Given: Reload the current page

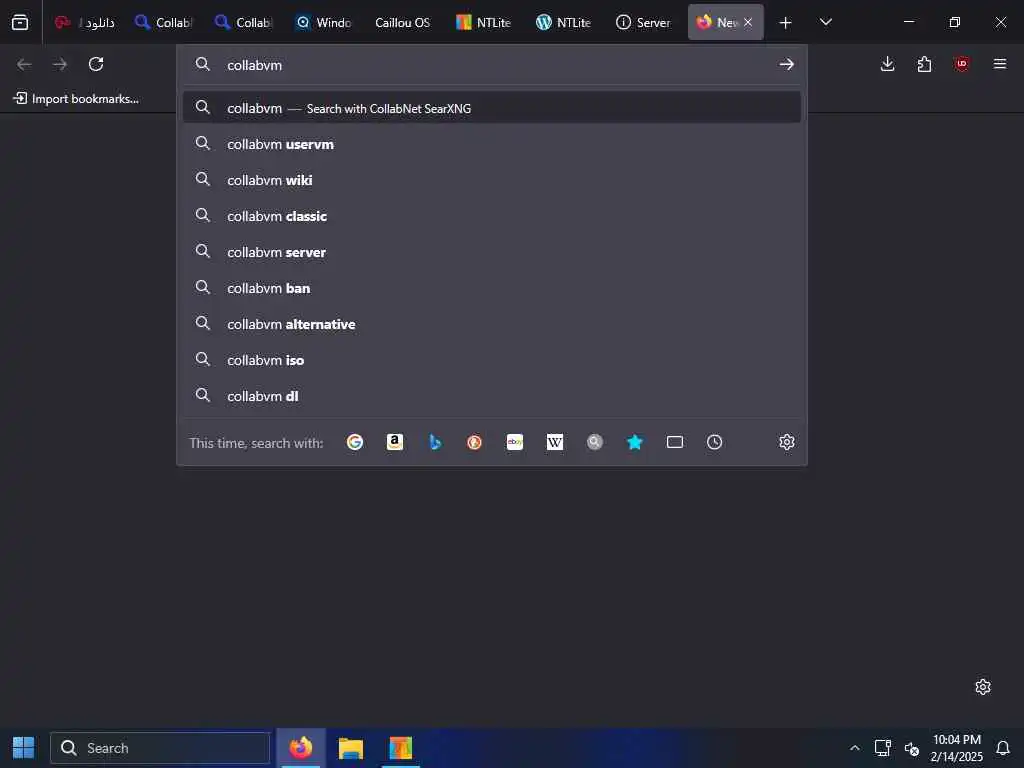Looking at the screenshot, I should 96,64.
